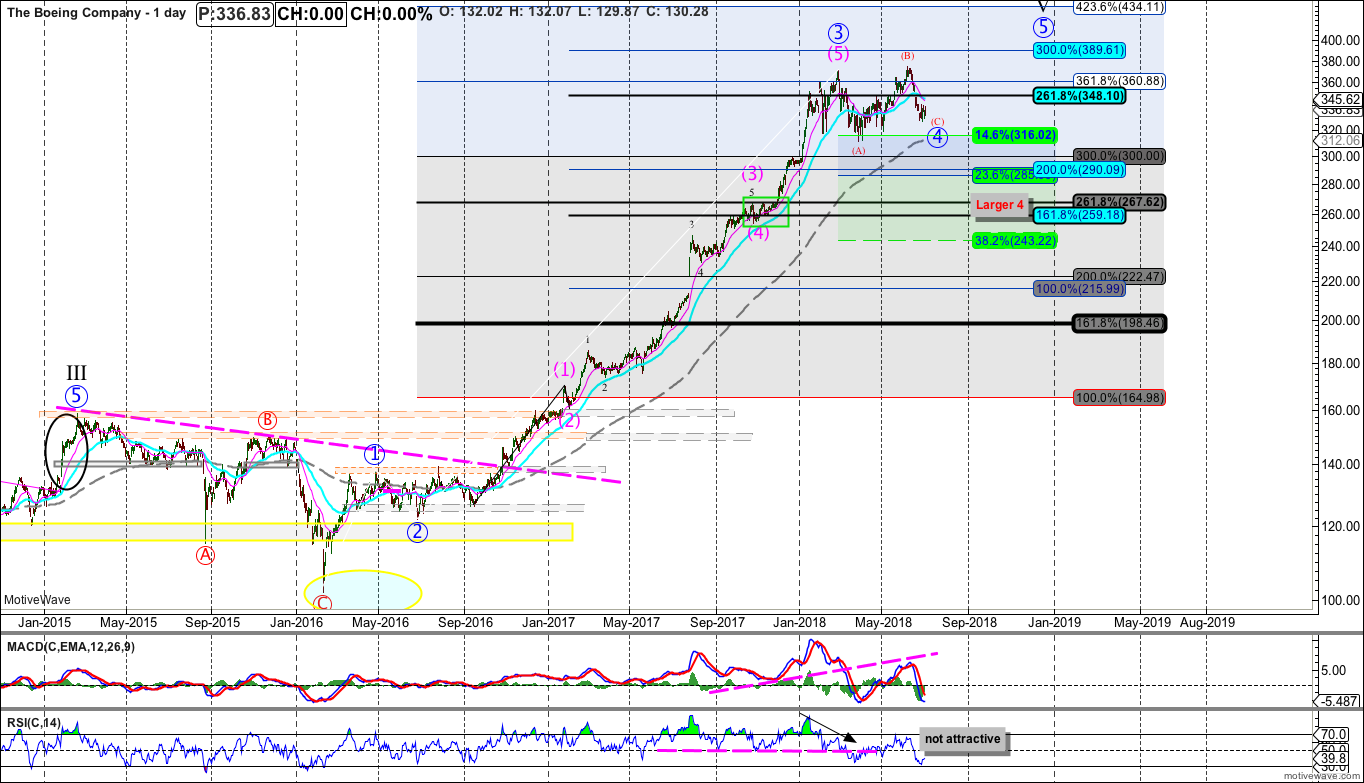Click the red circled B wave label
Screen dimensions: 1364x783
[x=267, y=420]
